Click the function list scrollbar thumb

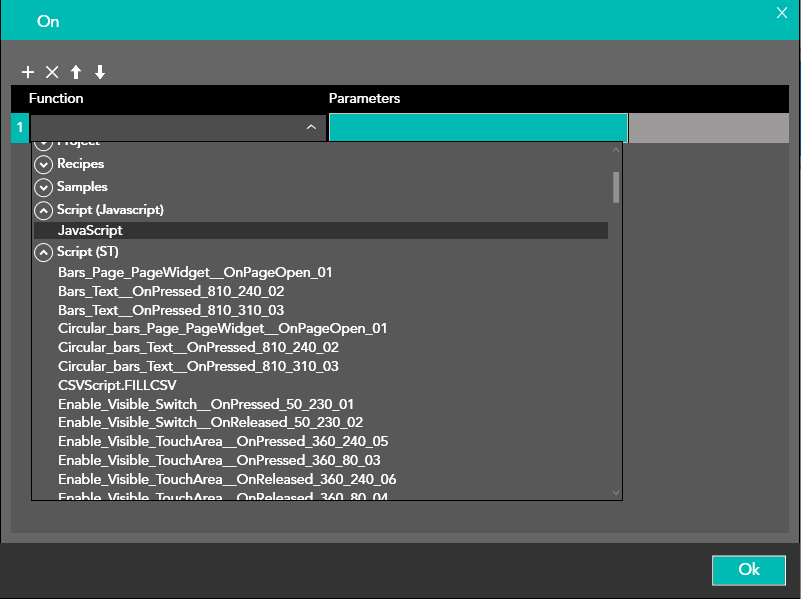[x=616, y=187]
